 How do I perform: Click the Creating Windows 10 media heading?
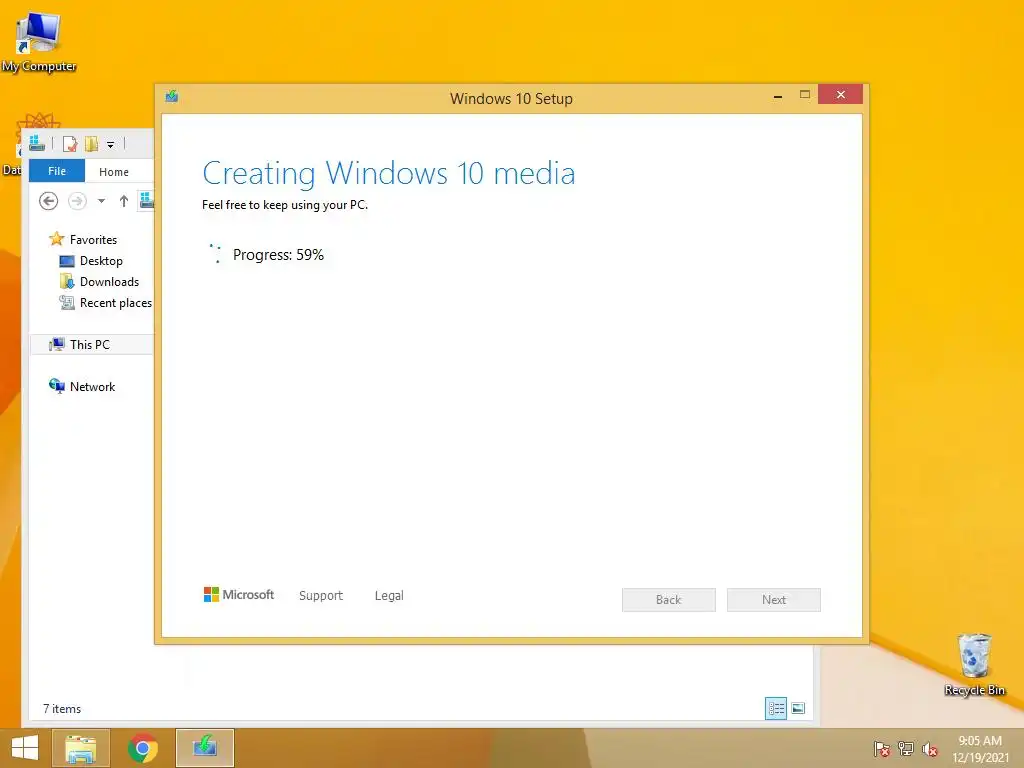tap(389, 174)
